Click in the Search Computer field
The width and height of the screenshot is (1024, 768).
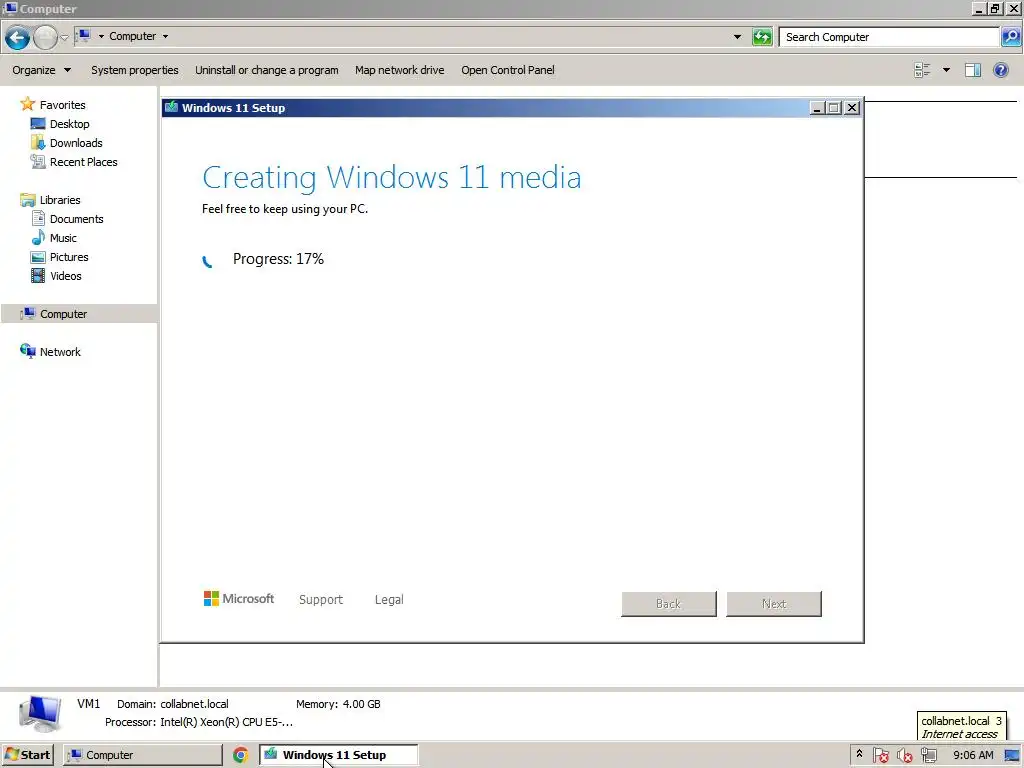click(889, 37)
